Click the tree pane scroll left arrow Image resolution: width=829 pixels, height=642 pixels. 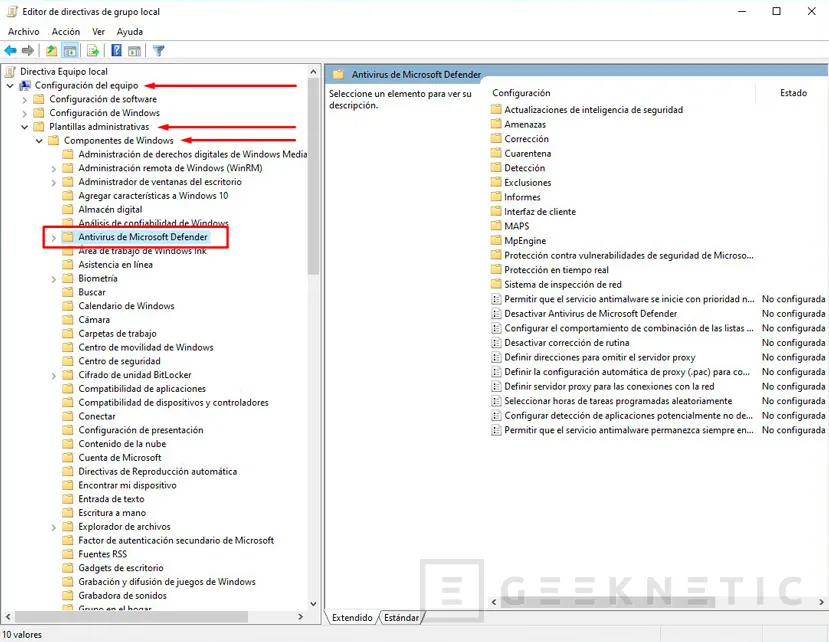(x=8, y=617)
